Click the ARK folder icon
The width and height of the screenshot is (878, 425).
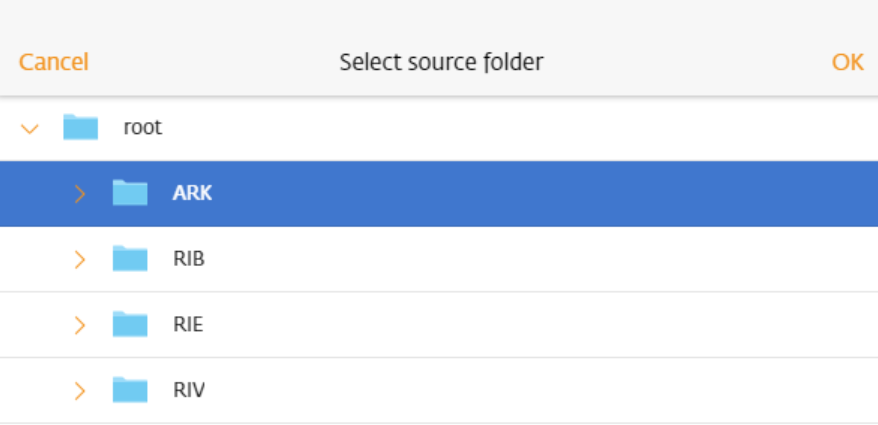(x=130, y=193)
